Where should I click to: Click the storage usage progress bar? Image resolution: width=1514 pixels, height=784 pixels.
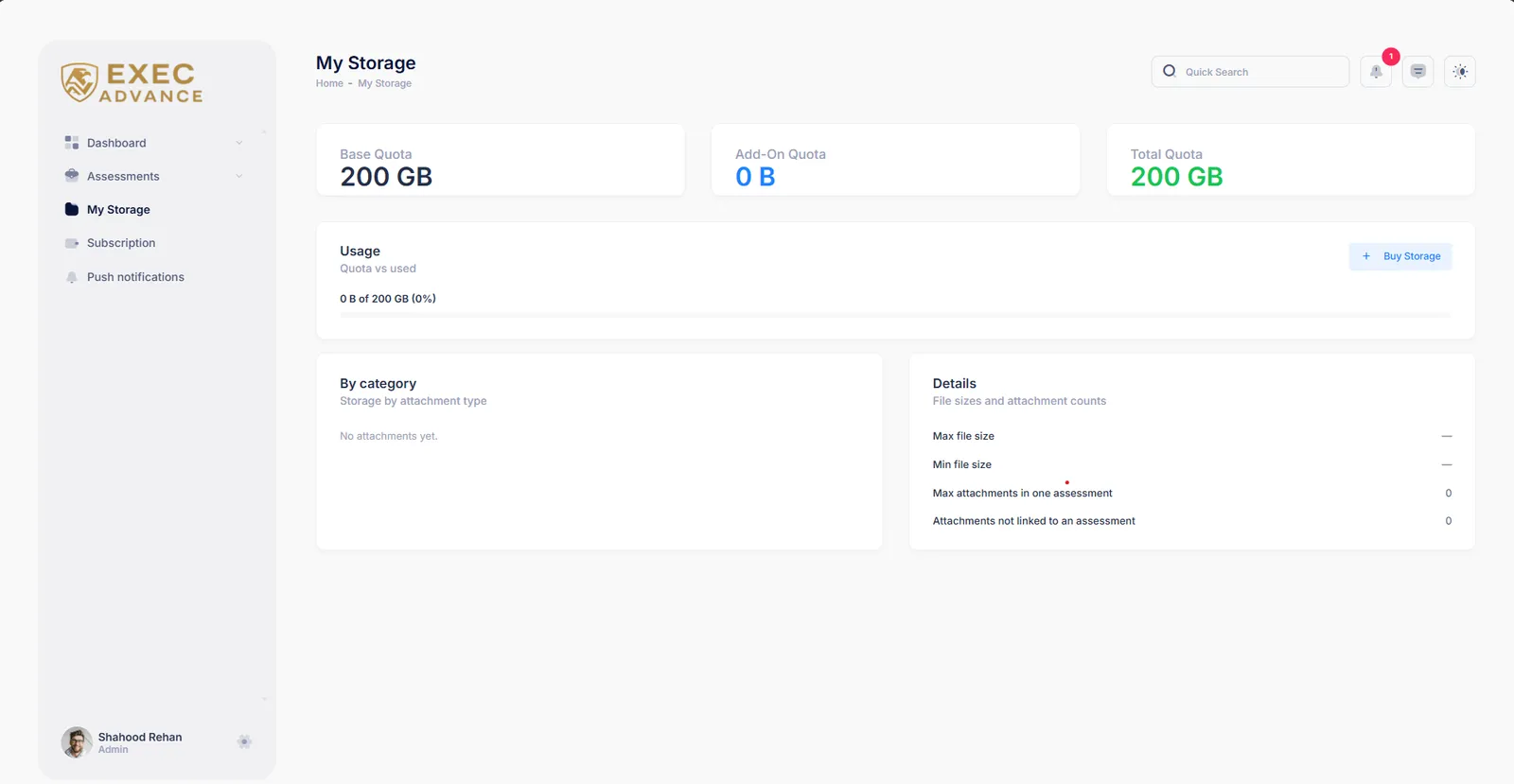[895, 315]
